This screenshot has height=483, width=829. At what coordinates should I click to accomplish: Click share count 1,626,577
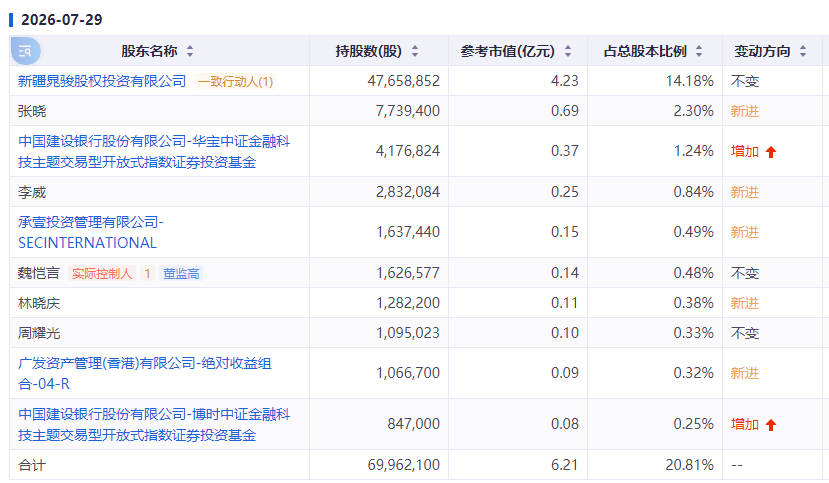pos(408,273)
